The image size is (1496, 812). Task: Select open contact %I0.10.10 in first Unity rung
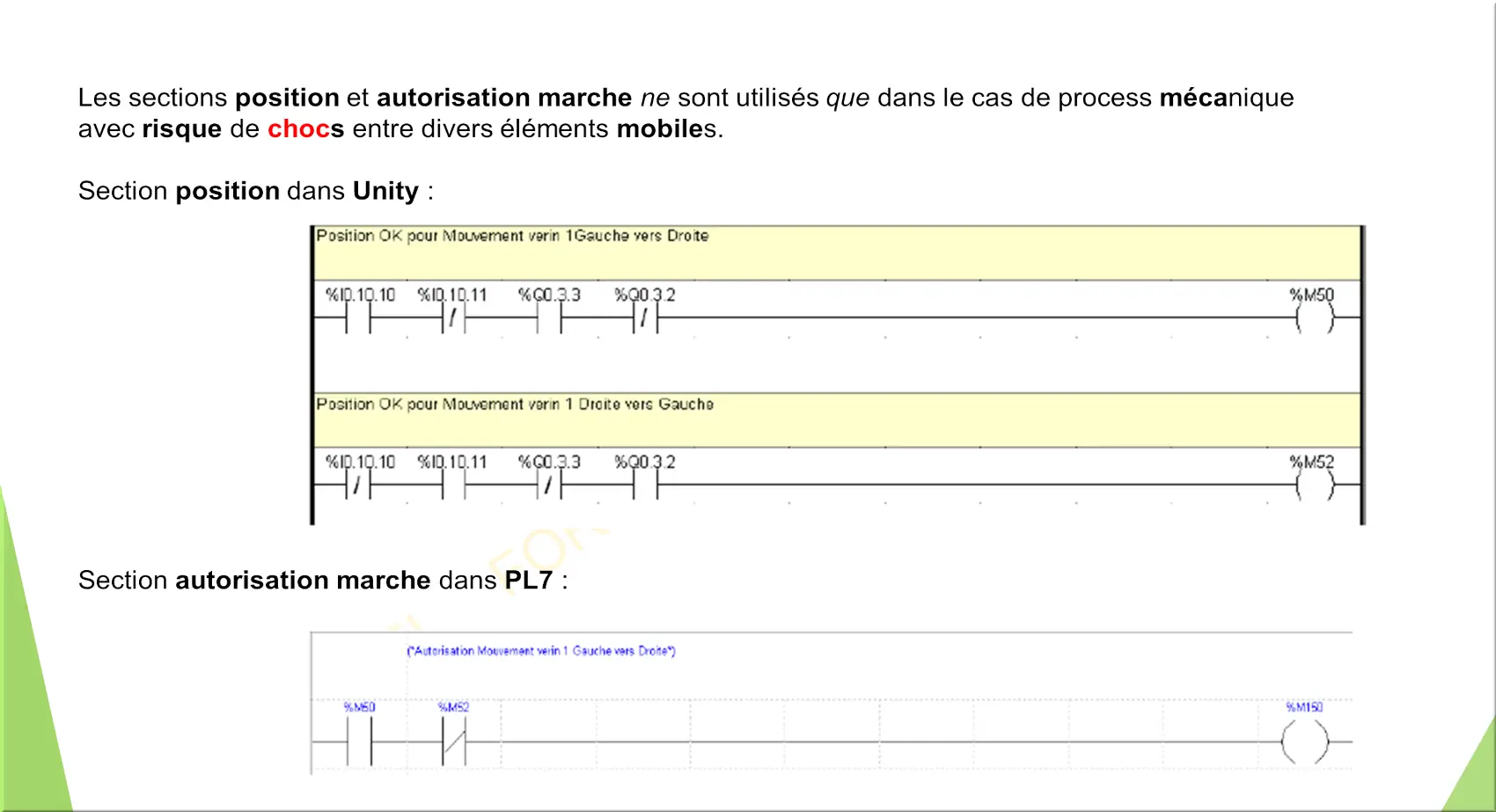358,318
